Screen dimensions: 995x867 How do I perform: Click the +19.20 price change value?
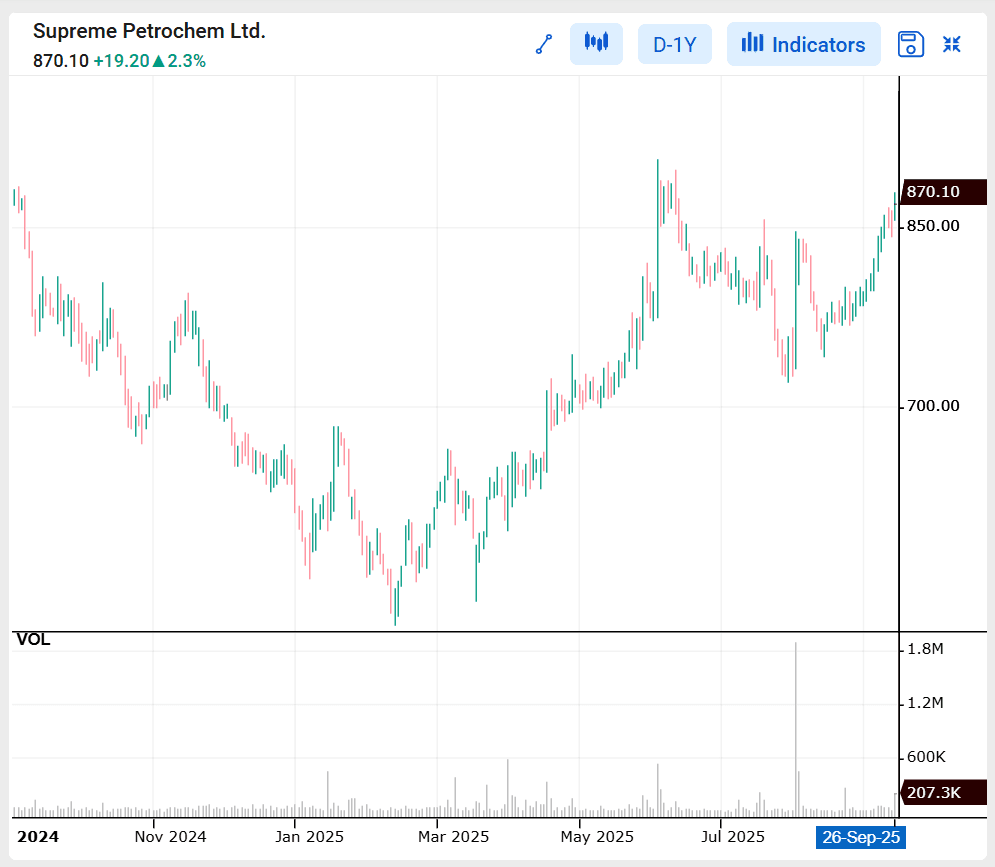pos(121,61)
